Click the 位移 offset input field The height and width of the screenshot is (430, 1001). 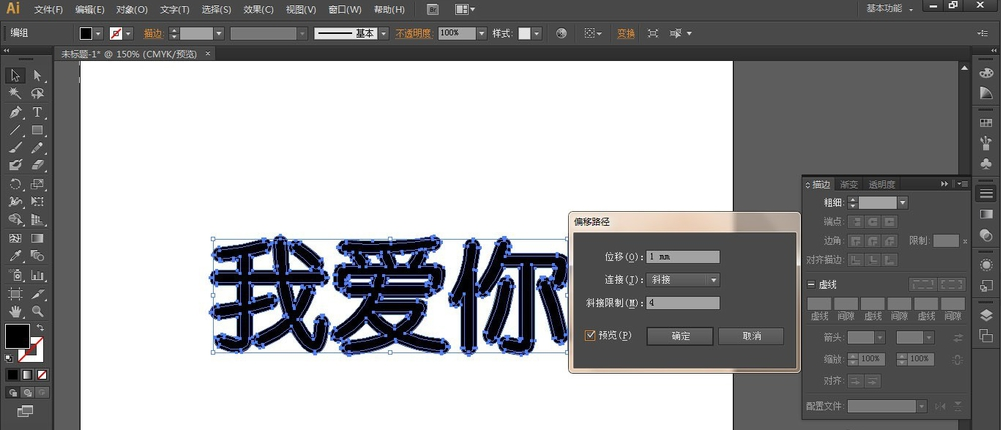pos(683,257)
